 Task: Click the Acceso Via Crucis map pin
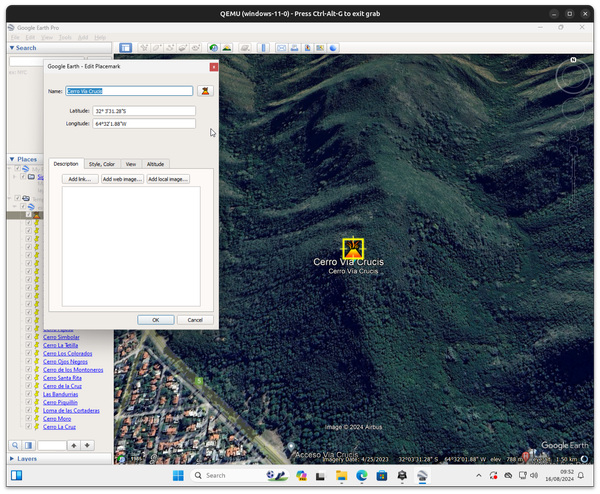291,447
